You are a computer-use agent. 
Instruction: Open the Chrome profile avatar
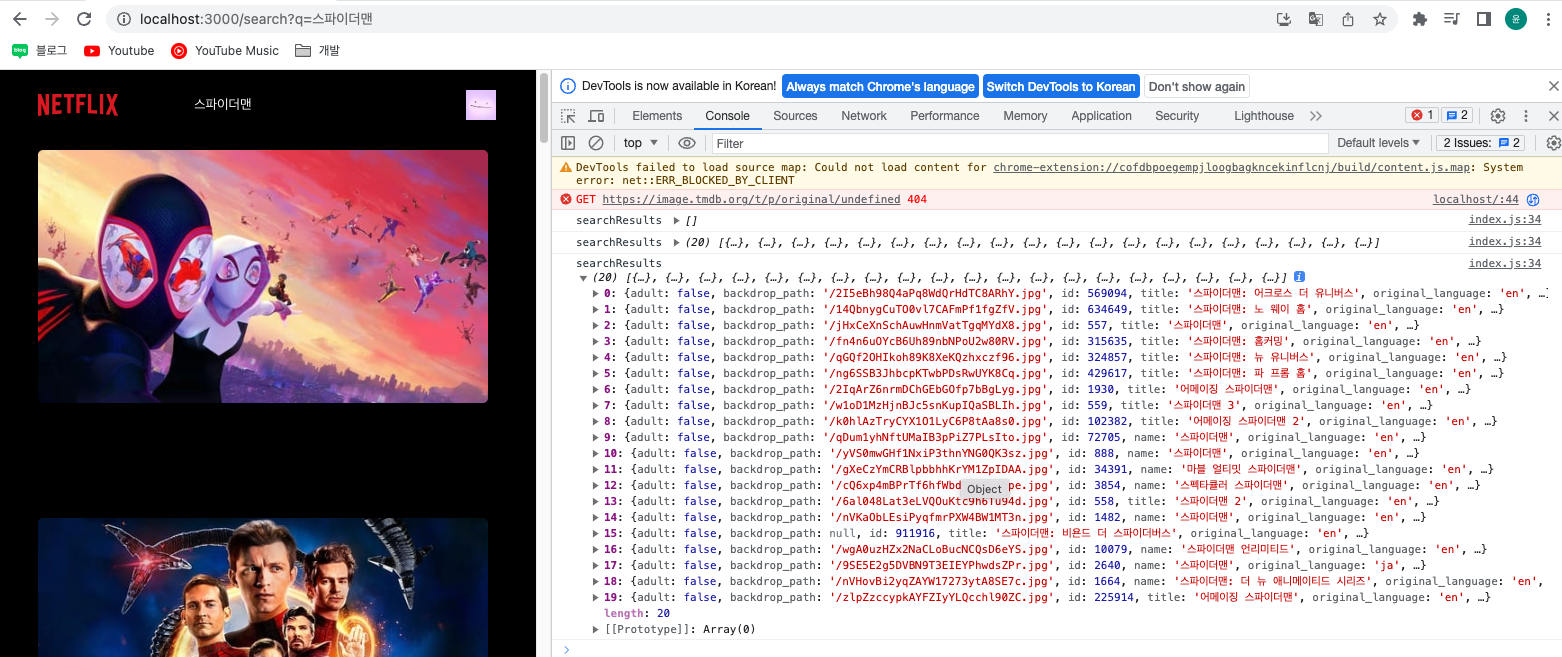point(1516,19)
